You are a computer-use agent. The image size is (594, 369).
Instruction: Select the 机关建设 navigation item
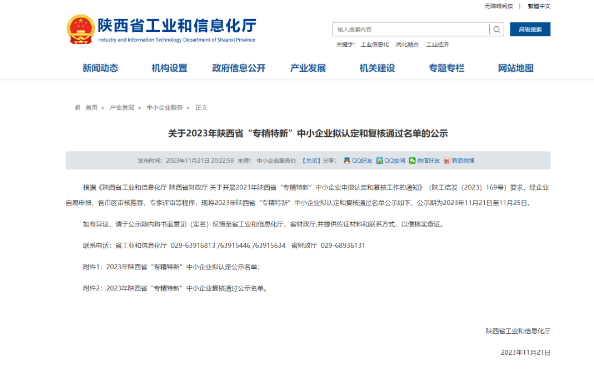pos(377,68)
